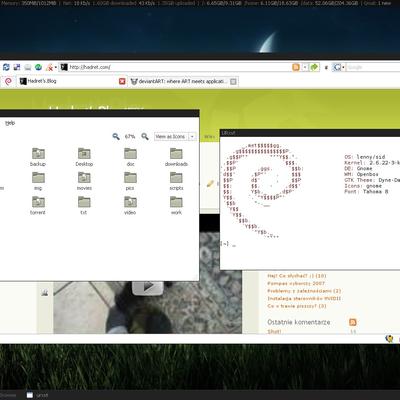Select the txt folder
The image size is (400, 400).
coord(84,206)
